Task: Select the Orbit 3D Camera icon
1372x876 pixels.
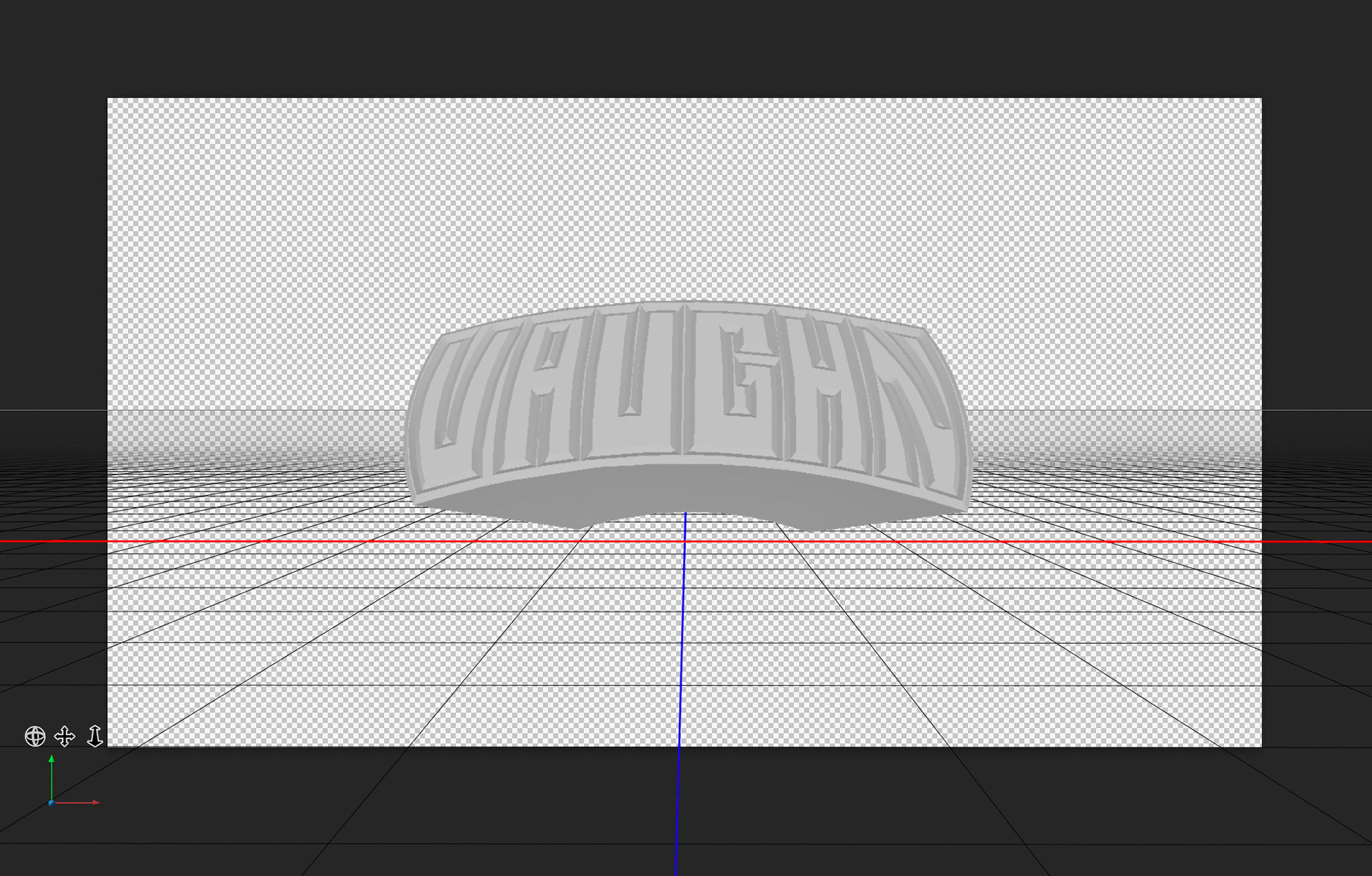Action: click(x=34, y=736)
